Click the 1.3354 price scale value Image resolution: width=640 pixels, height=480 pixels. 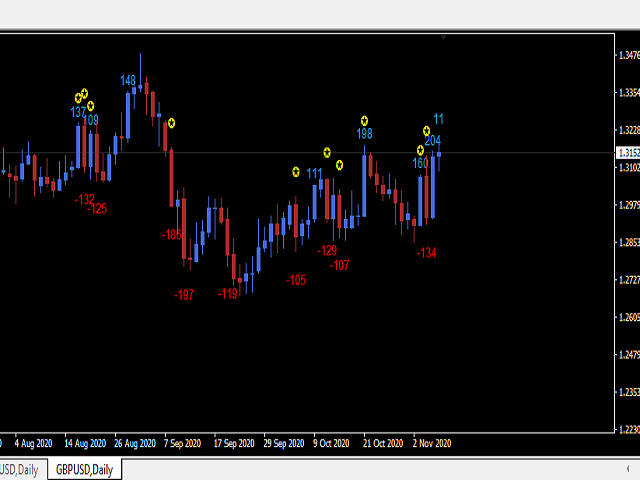629,93
